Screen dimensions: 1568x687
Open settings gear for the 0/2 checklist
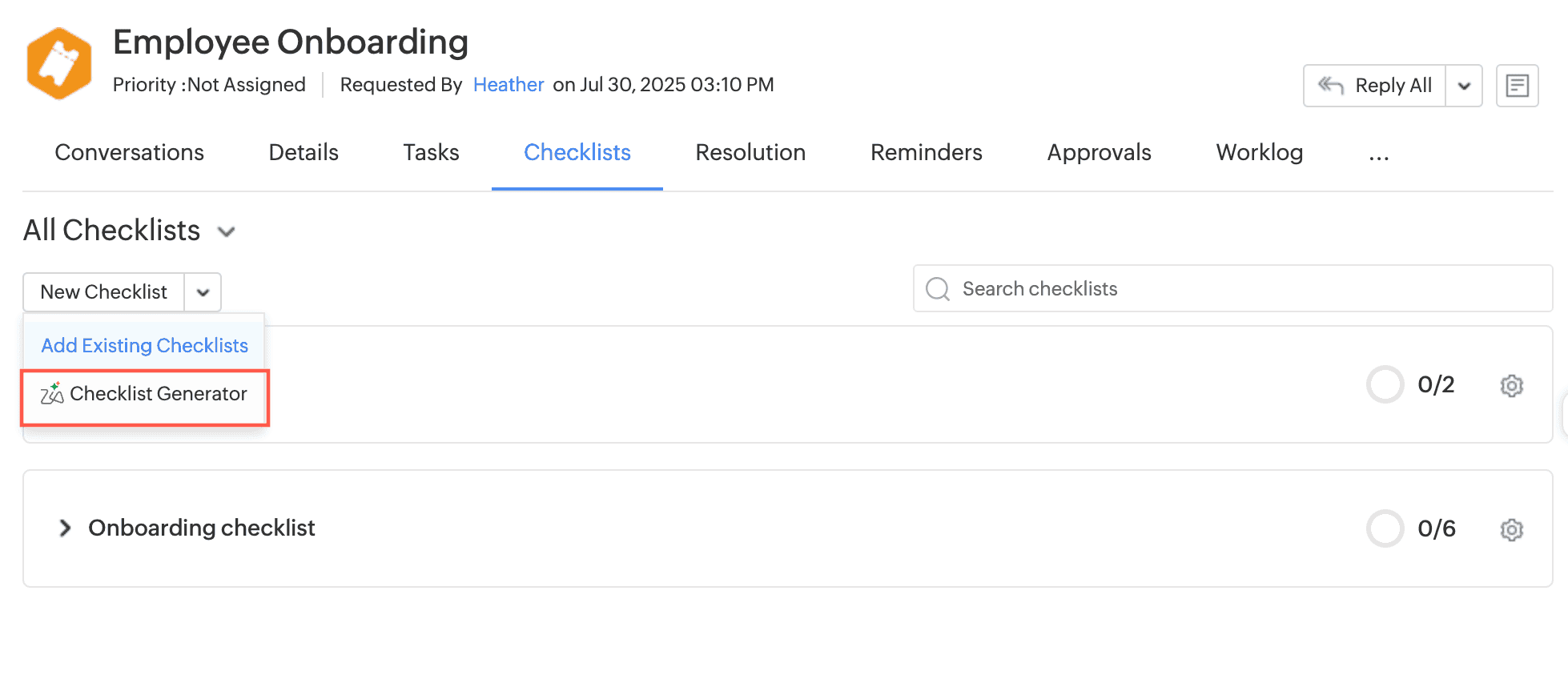(x=1511, y=386)
